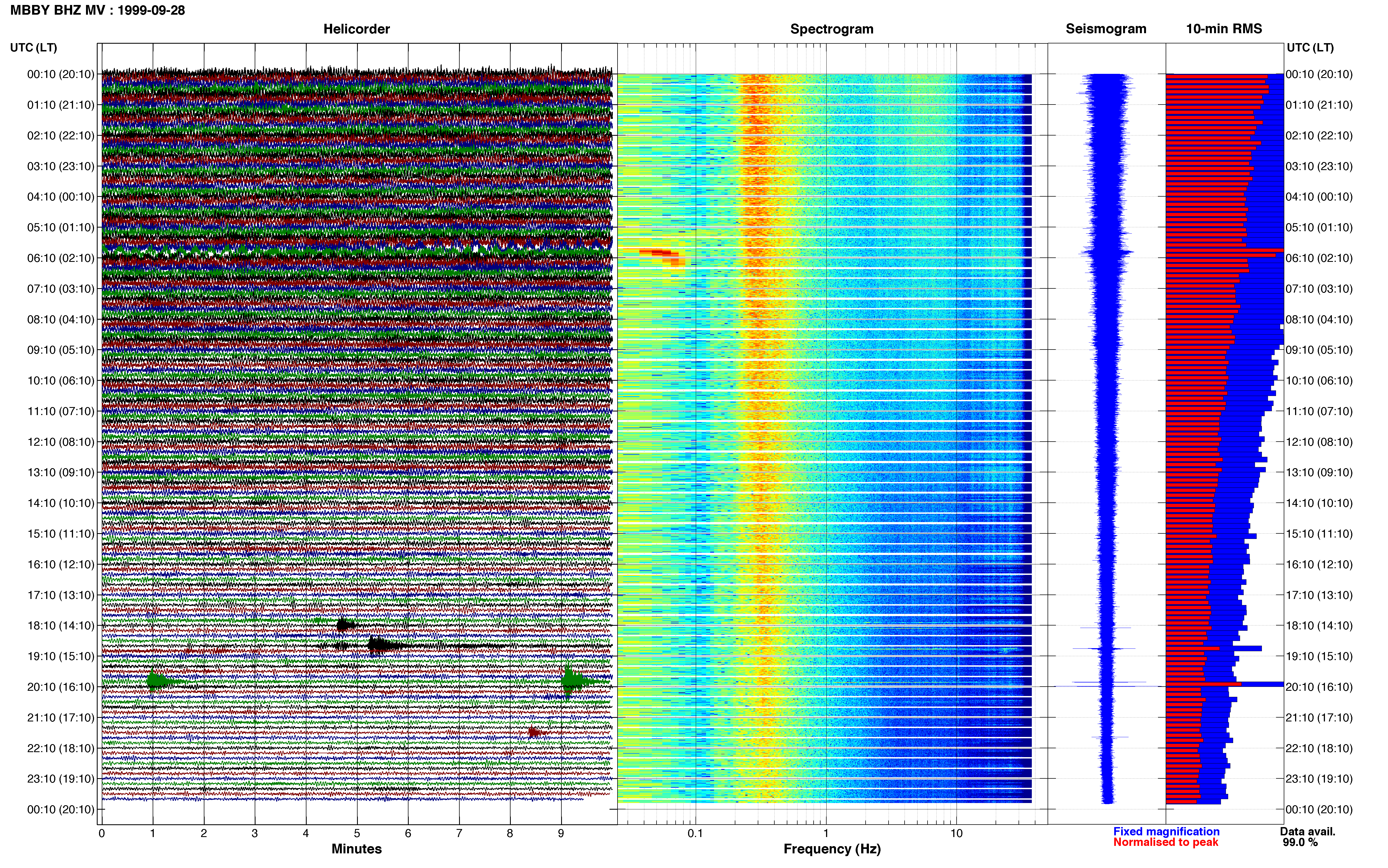
Task: Click the Seismogram panel heading
Action: (1106, 29)
